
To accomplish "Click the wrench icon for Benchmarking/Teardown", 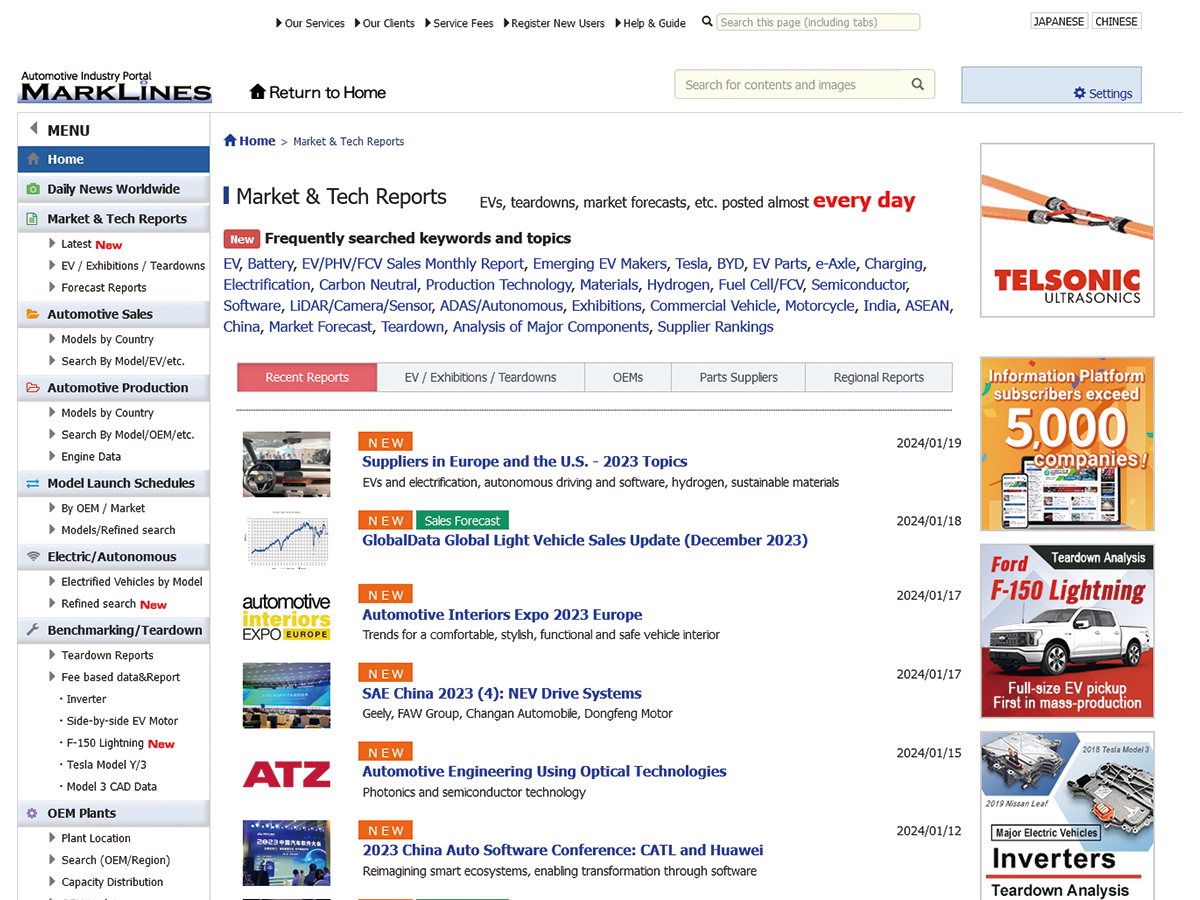I will point(33,630).
